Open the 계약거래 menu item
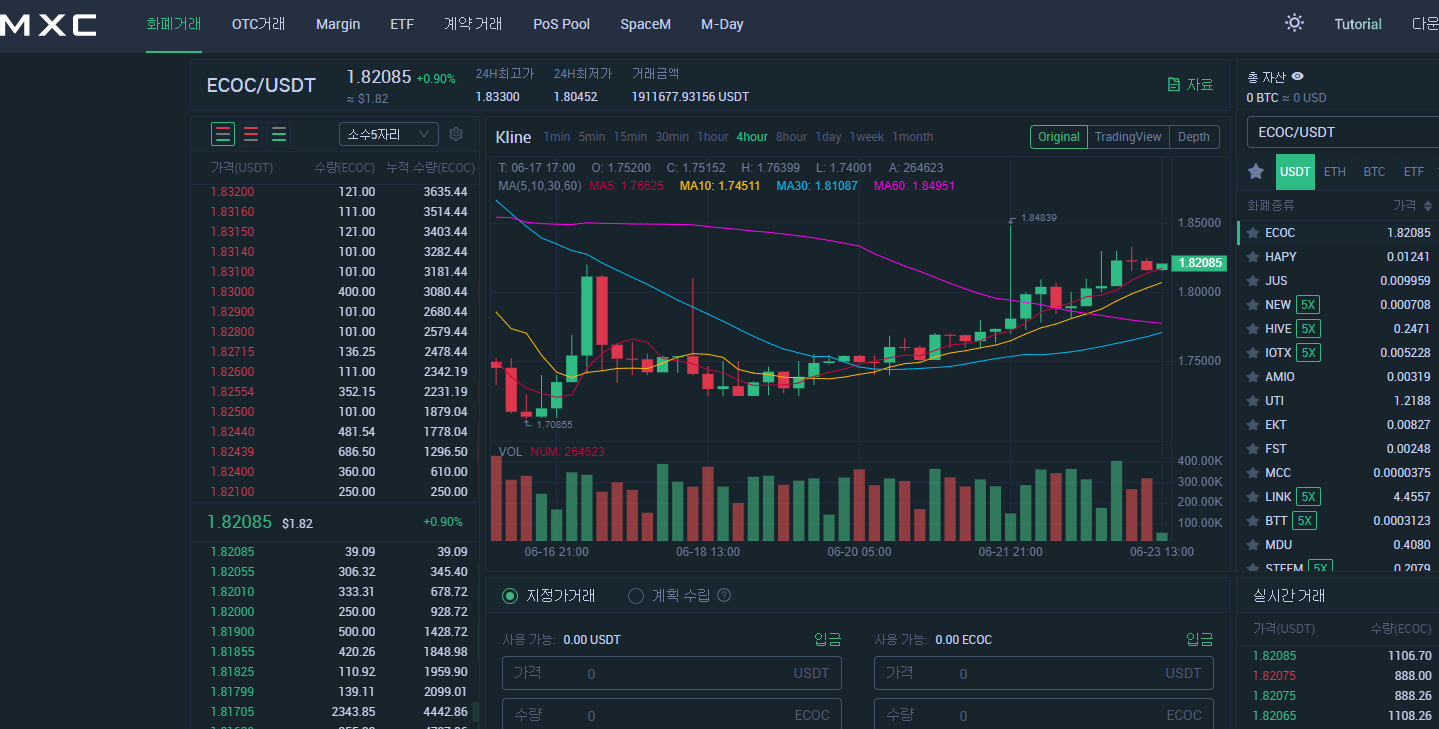The width and height of the screenshot is (1439, 729). coord(473,24)
